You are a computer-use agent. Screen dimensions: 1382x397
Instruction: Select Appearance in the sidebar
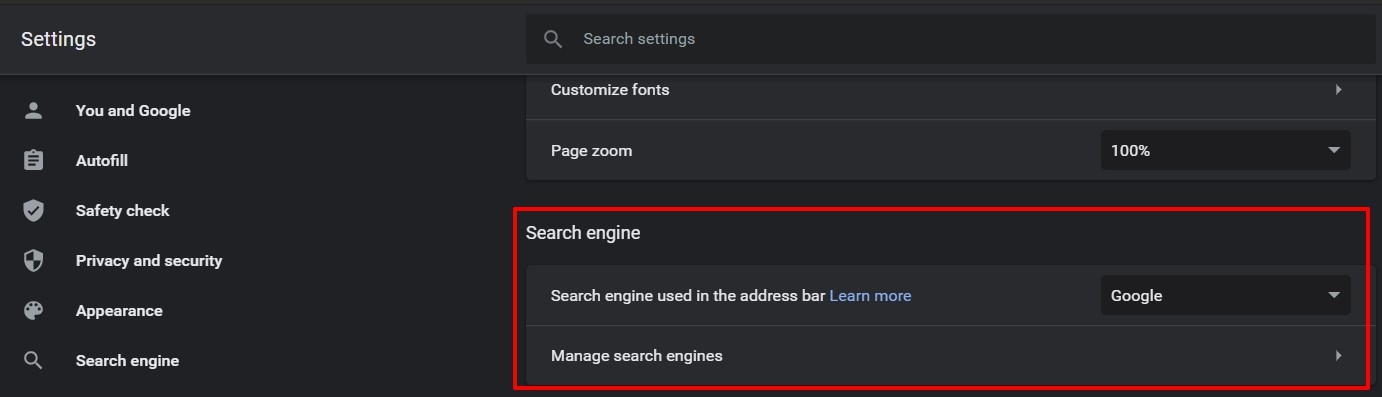(119, 310)
